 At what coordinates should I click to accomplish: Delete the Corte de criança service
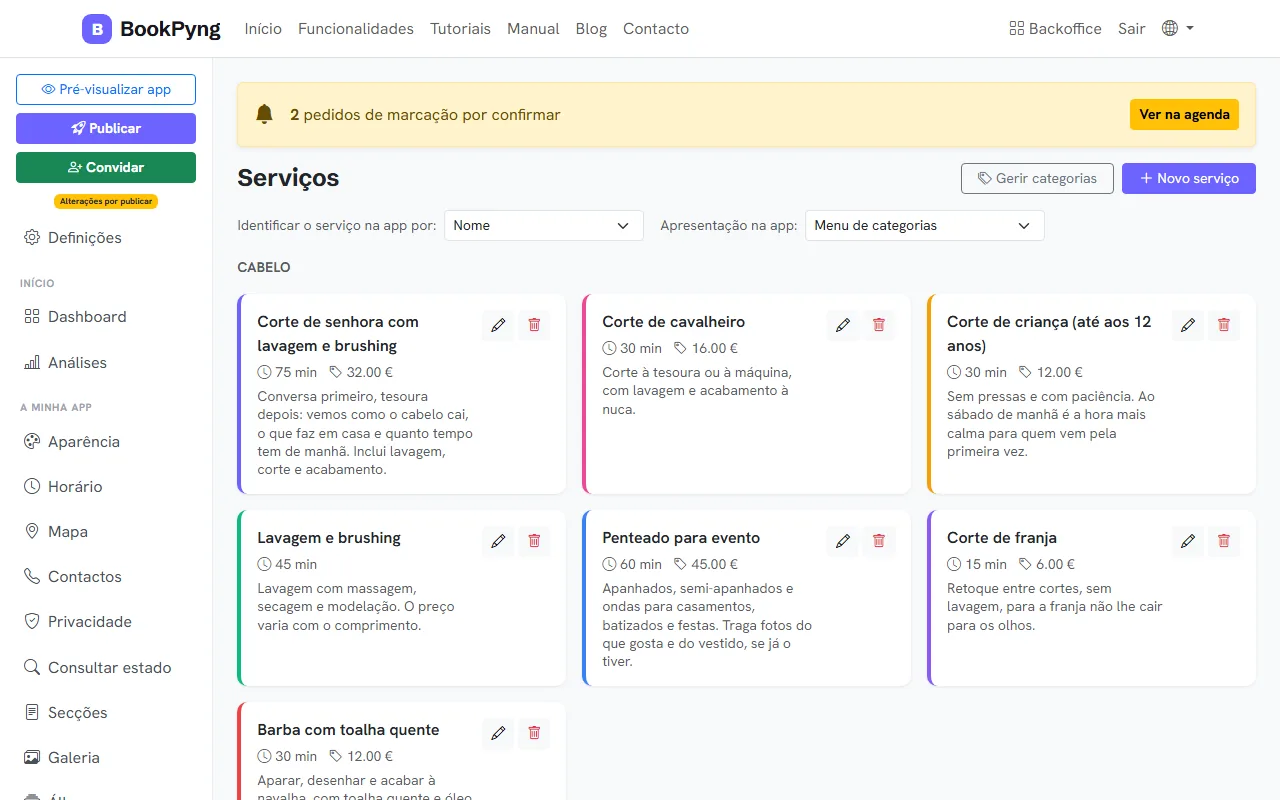point(1224,325)
